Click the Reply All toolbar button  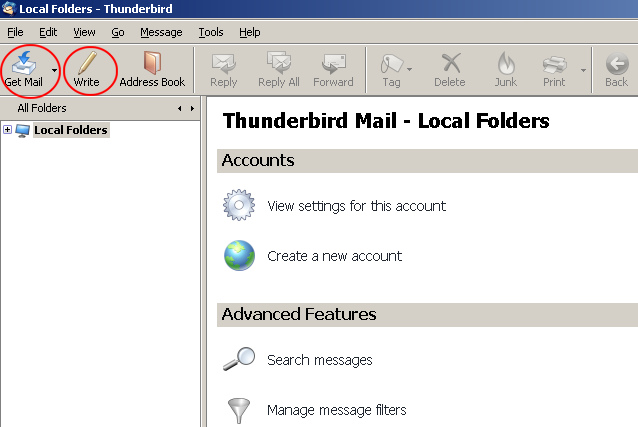point(279,70)
